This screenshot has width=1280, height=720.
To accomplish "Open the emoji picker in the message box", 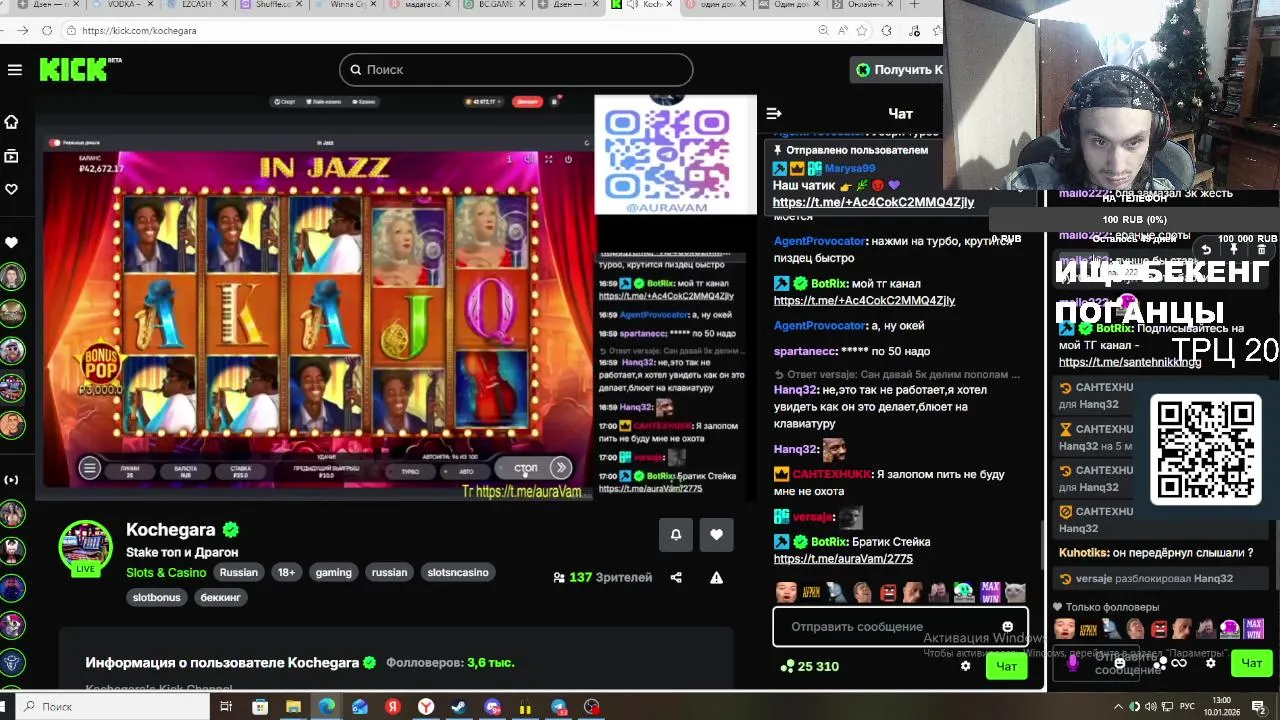I will click(1007, 627).
